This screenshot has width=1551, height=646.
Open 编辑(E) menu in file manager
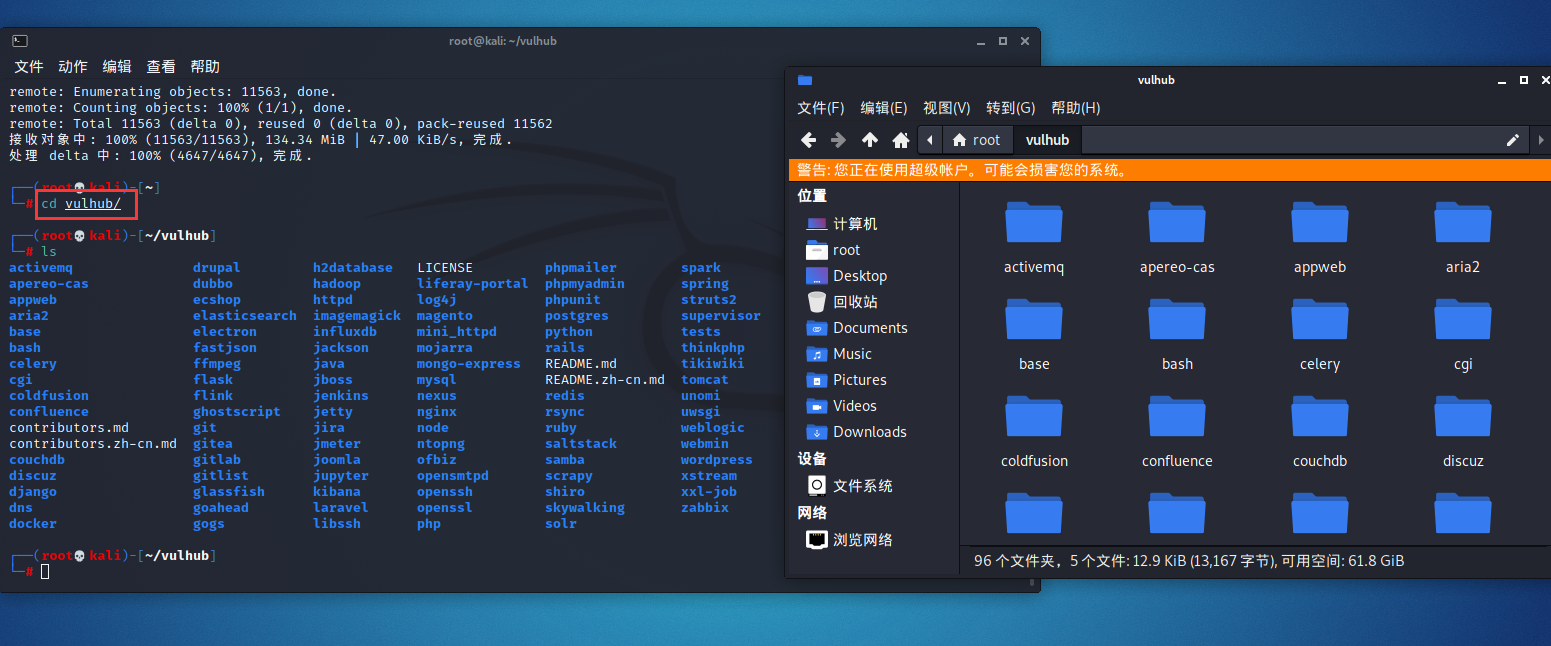tap(884, 108)
